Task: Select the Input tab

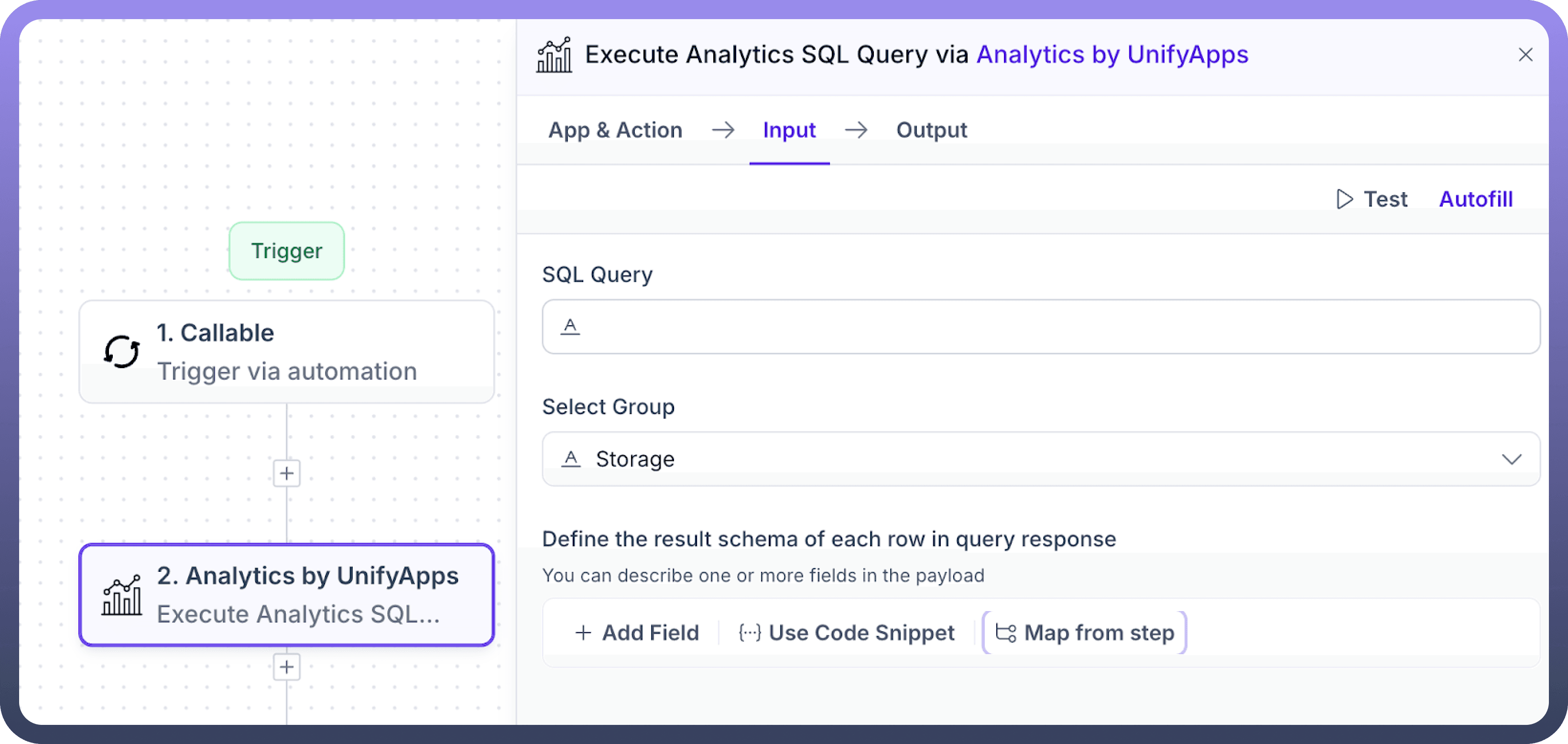Action: 789,130
